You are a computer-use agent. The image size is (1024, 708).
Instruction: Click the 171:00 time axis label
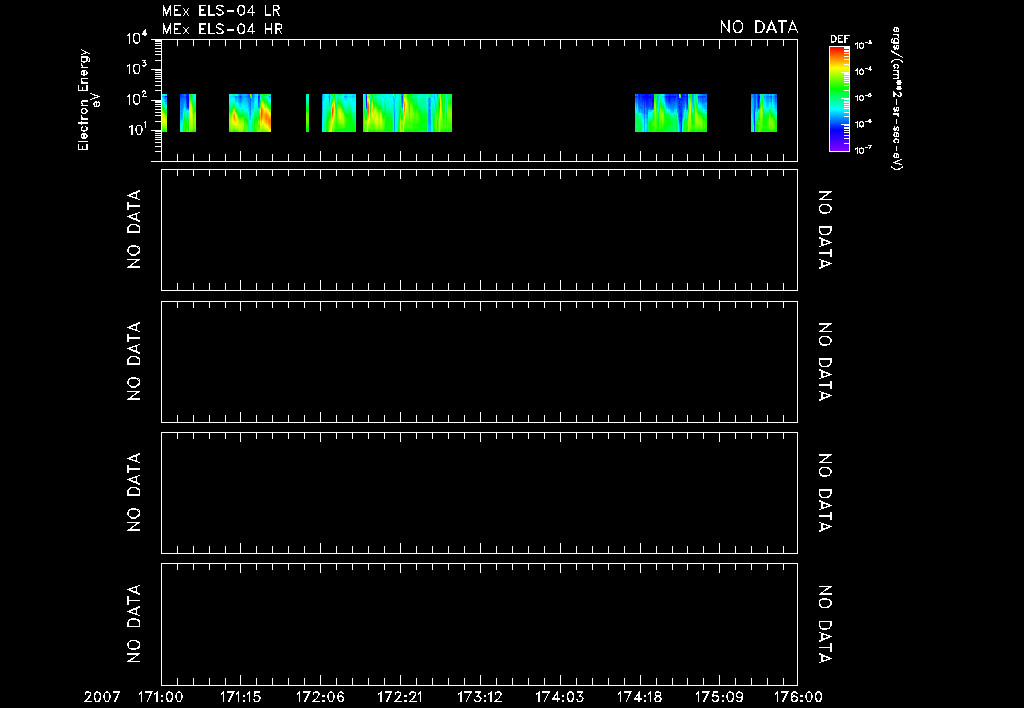(x=161, y=697)
